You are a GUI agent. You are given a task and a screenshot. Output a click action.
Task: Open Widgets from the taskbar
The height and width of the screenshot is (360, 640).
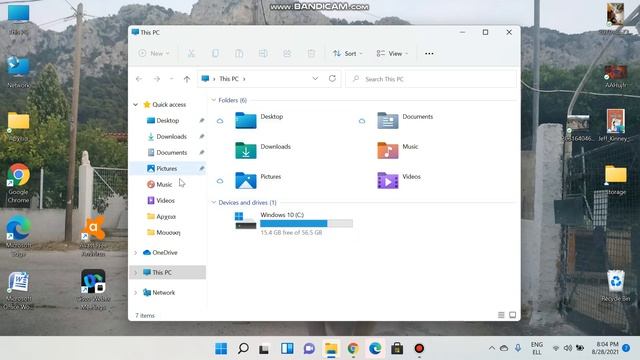coord(287,349)
